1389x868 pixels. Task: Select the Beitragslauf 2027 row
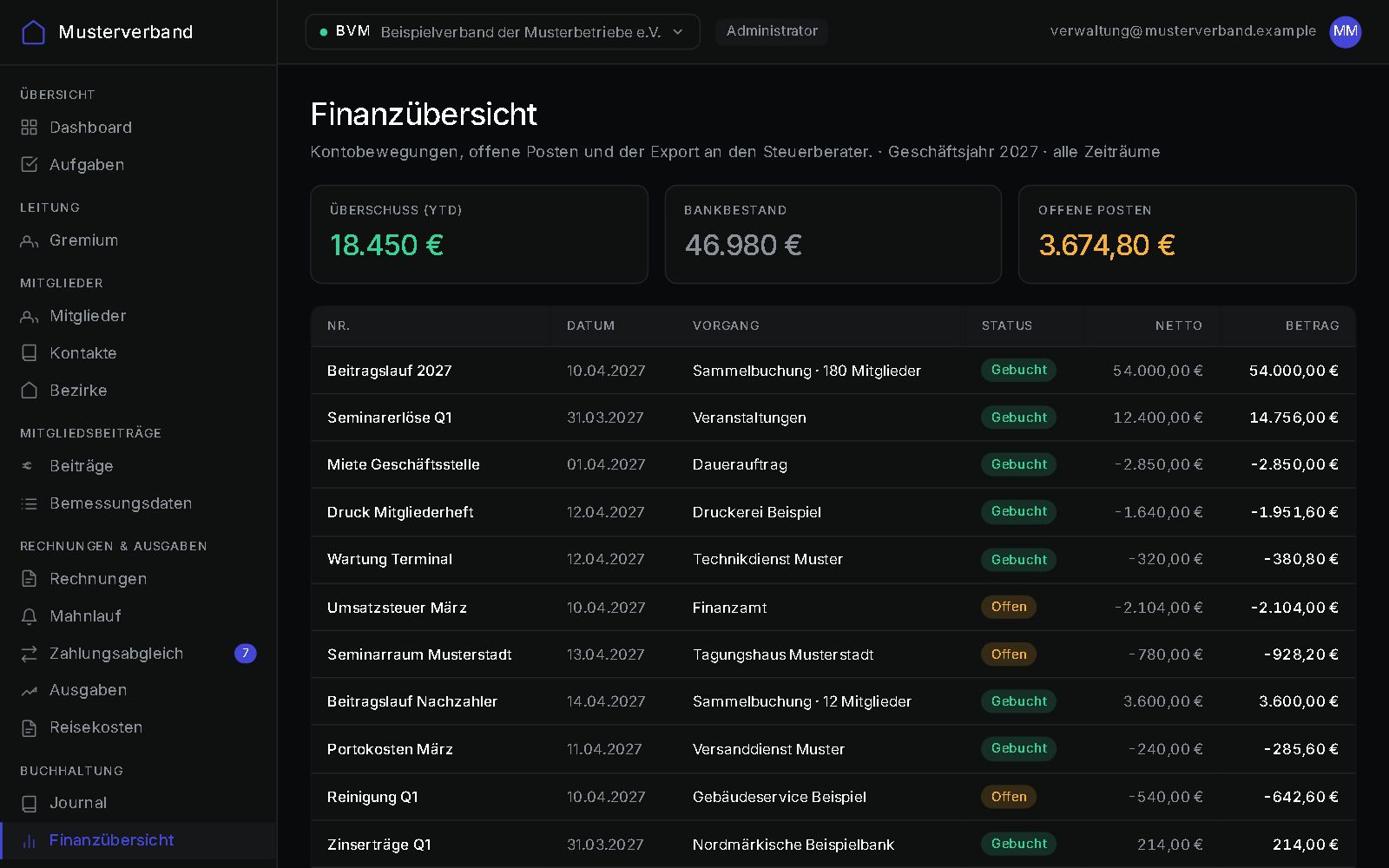click(x=833, y=371)
